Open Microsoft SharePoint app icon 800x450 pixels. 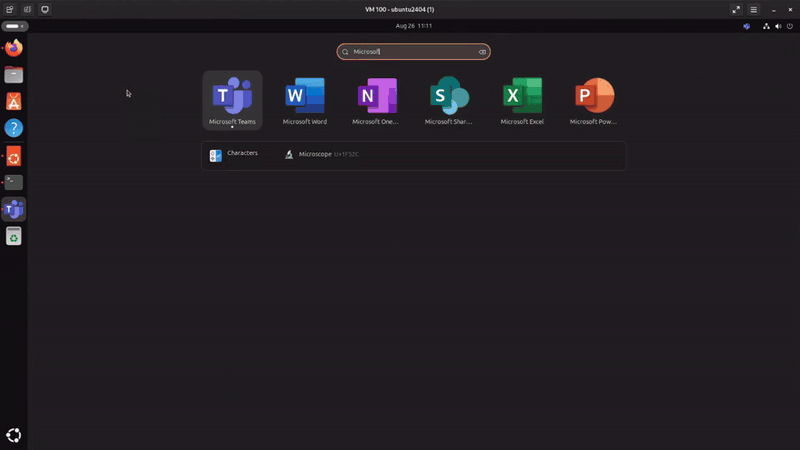[x=449, y=100]
